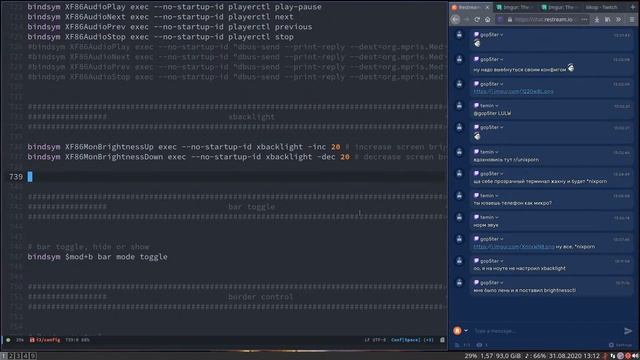Click restream.io URL address bar

[543, 19]
